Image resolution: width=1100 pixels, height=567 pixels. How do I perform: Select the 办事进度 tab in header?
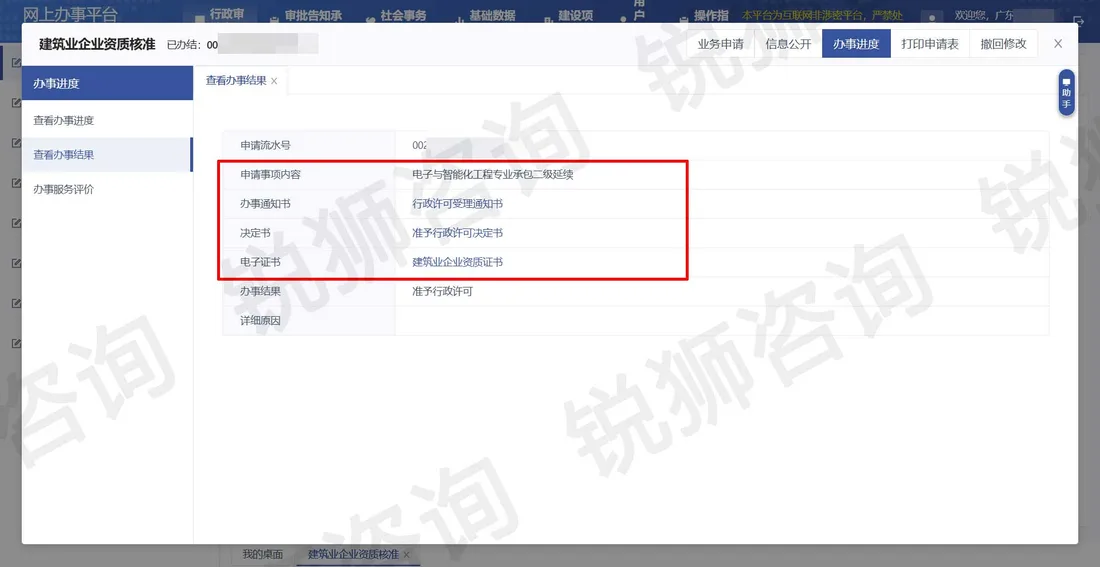point(856,44)
